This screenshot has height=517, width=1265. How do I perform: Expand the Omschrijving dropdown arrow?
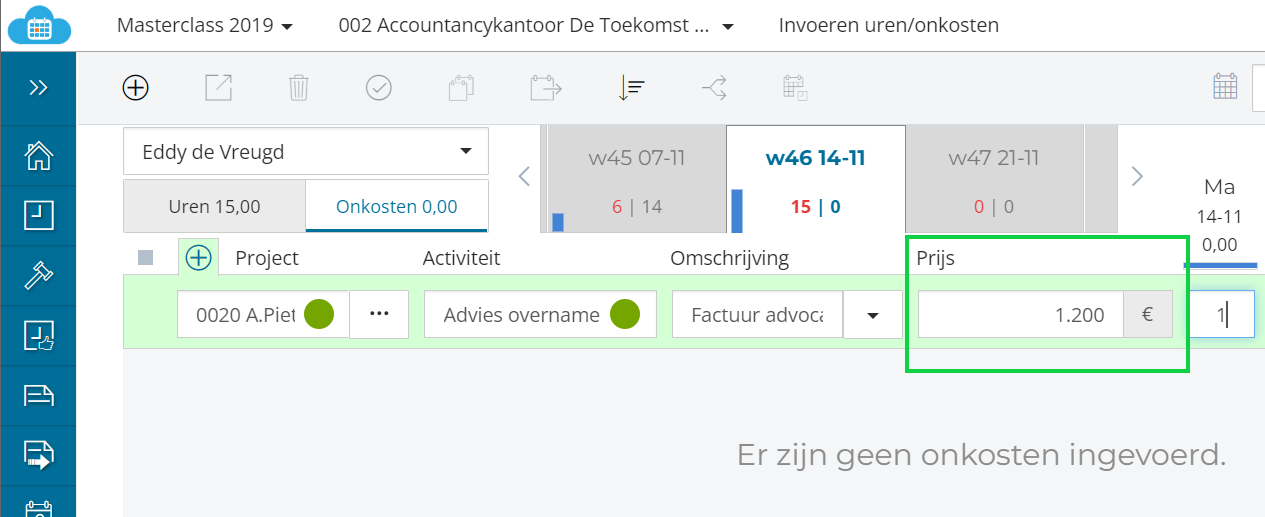coord(872,315)
